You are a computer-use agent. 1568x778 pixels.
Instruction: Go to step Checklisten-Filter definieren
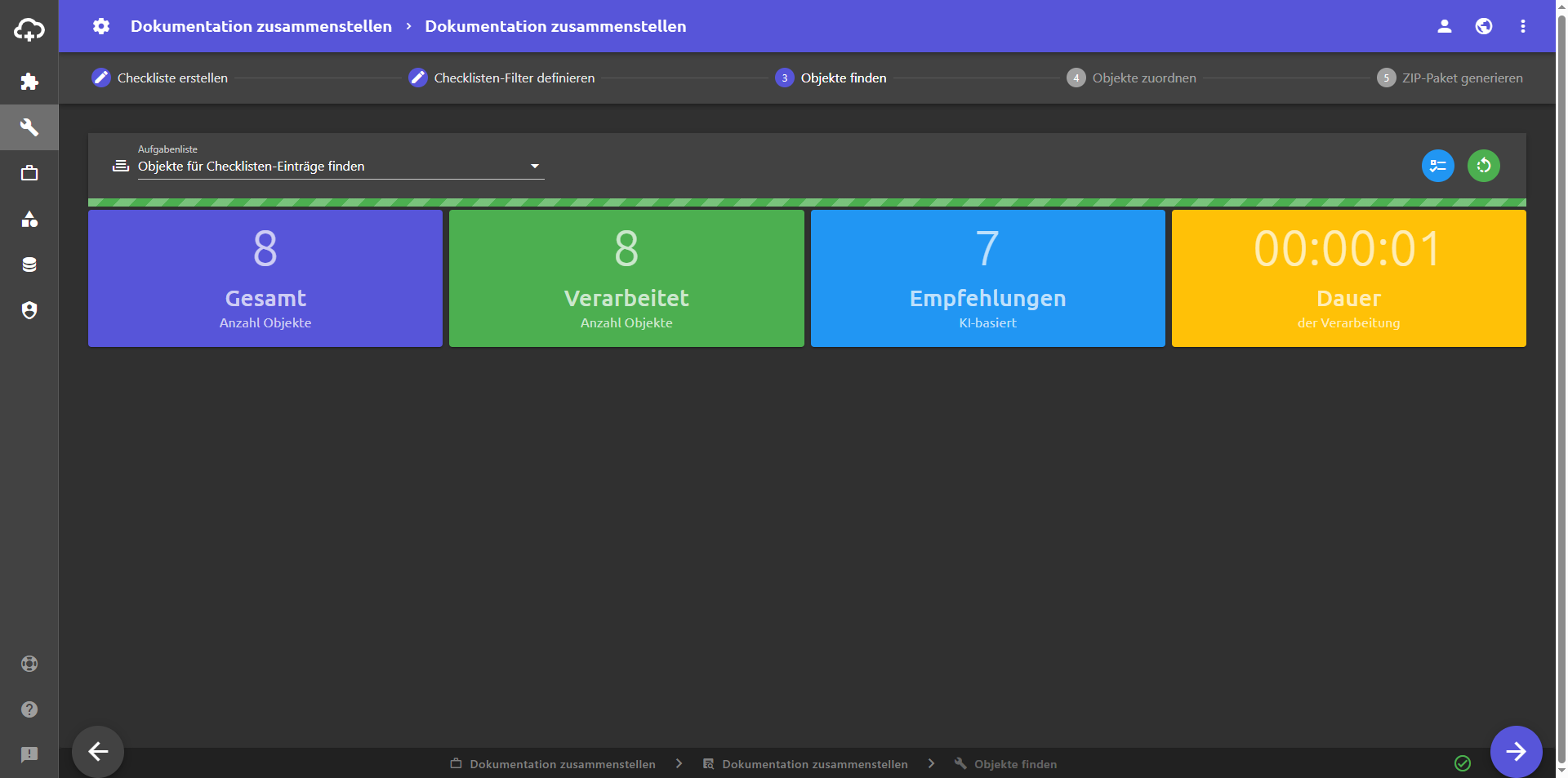tap(501, 78)
